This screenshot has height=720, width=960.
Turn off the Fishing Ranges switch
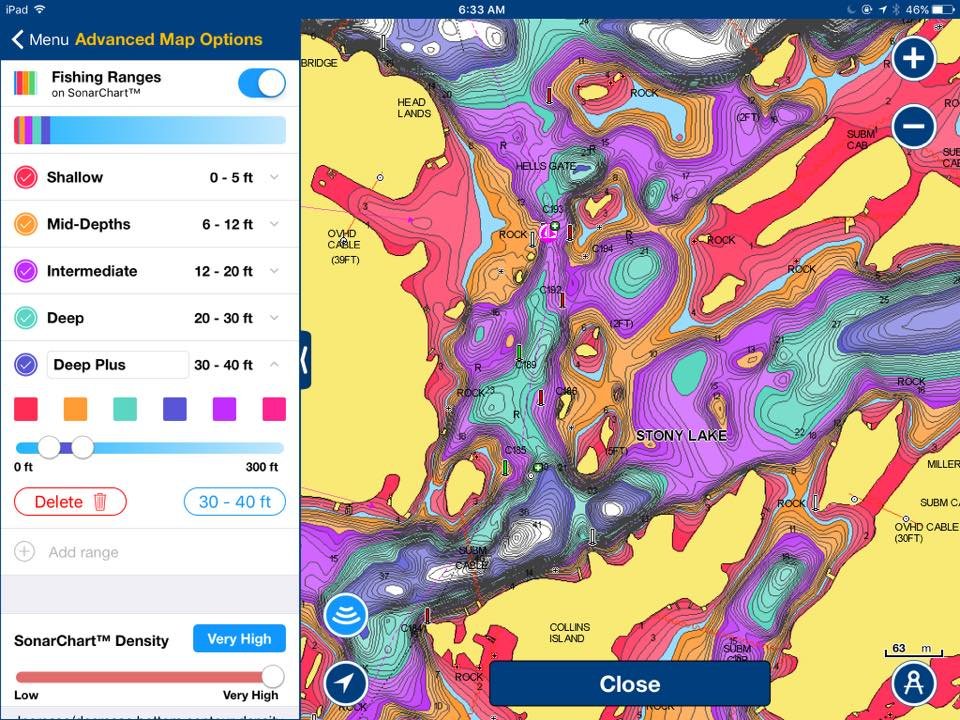(x=262, y=84)
